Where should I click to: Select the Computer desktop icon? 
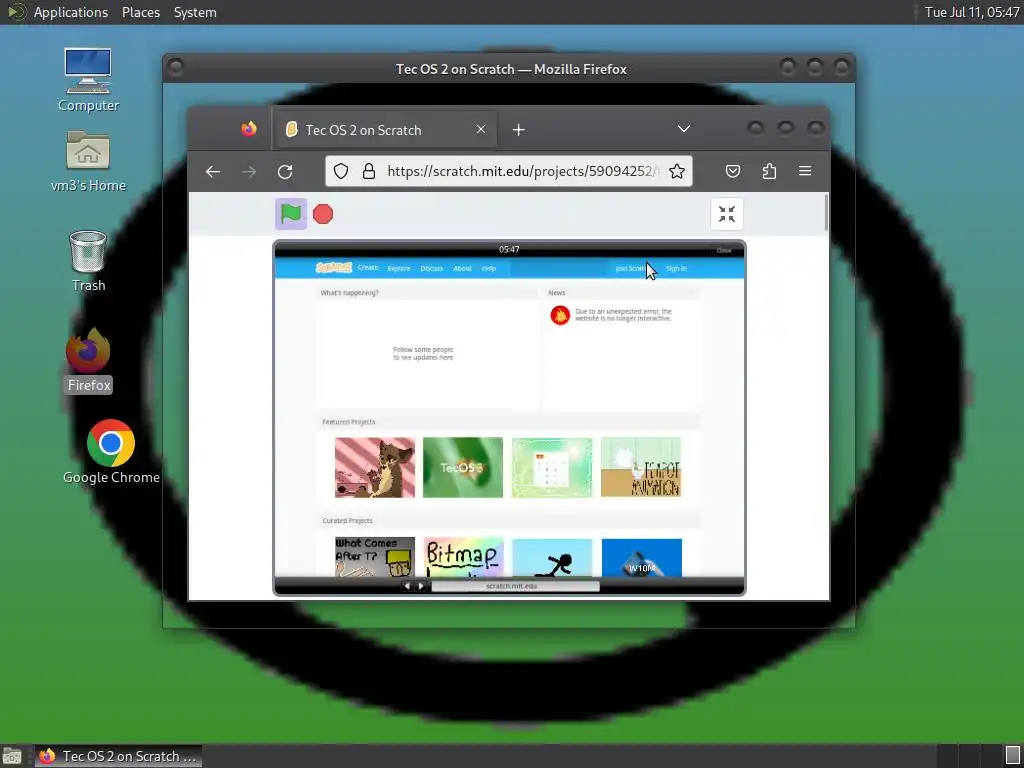click(x=88, y=80)
